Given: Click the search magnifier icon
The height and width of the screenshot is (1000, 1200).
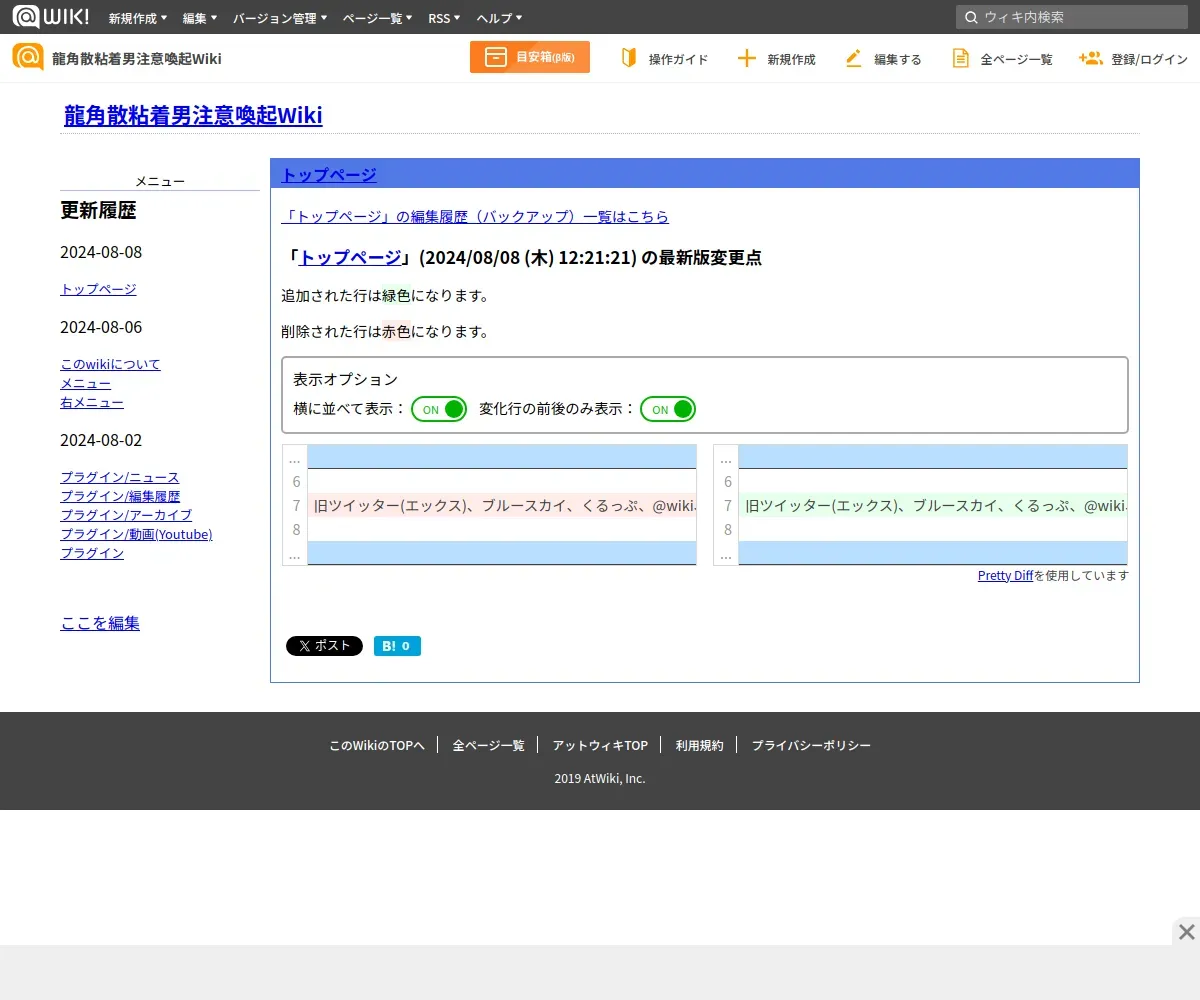Looking at the screenshot, I should tap(971, 17).
